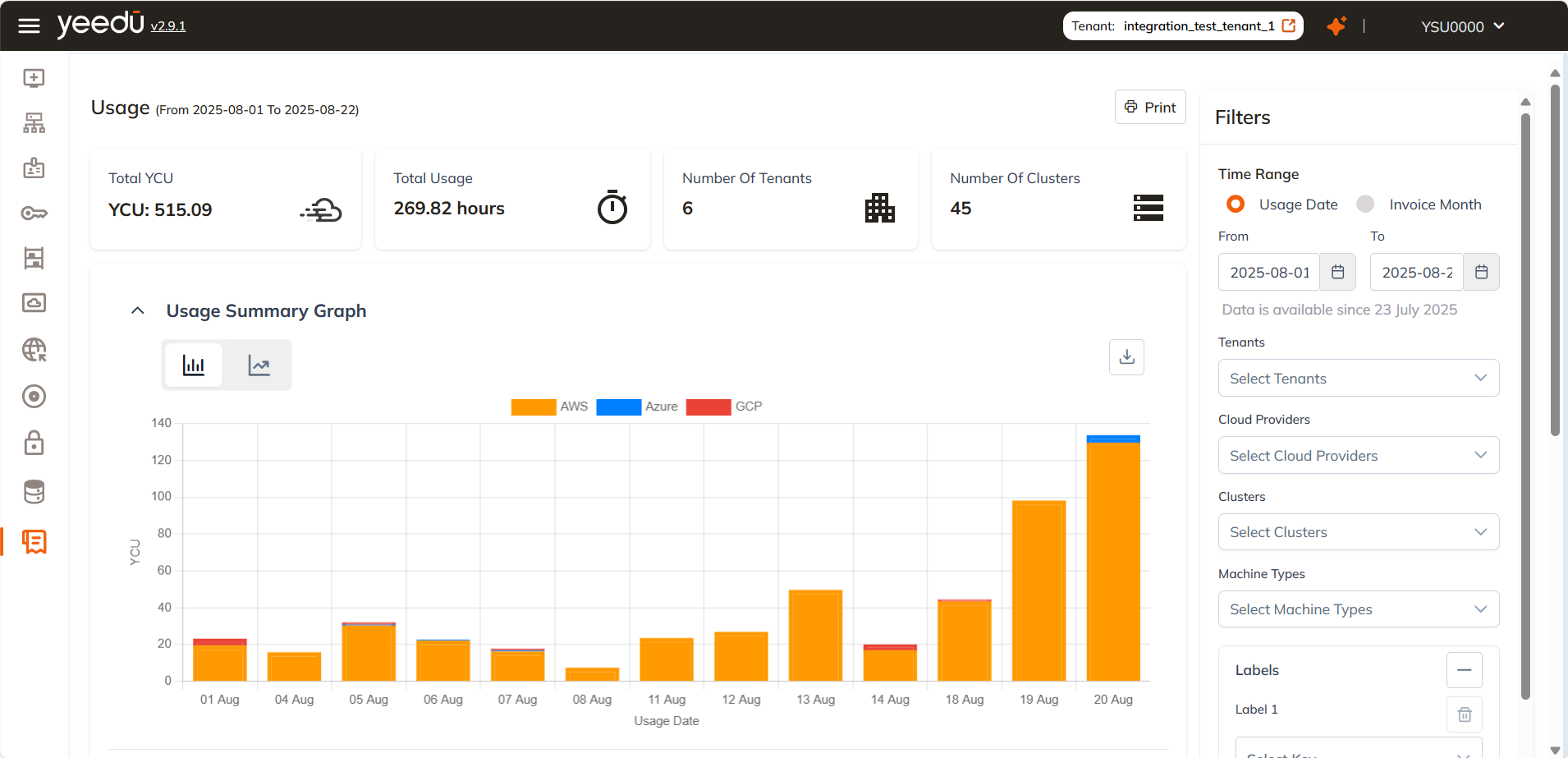Switch to line chart view
This screenshot has width=1568, height=758.
point(259,365)
